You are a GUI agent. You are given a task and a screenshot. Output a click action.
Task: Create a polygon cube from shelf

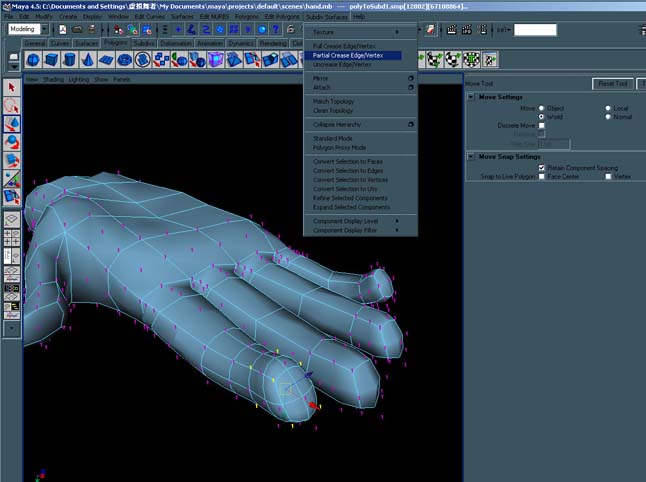pyautogui.click(x=52, y=61)
